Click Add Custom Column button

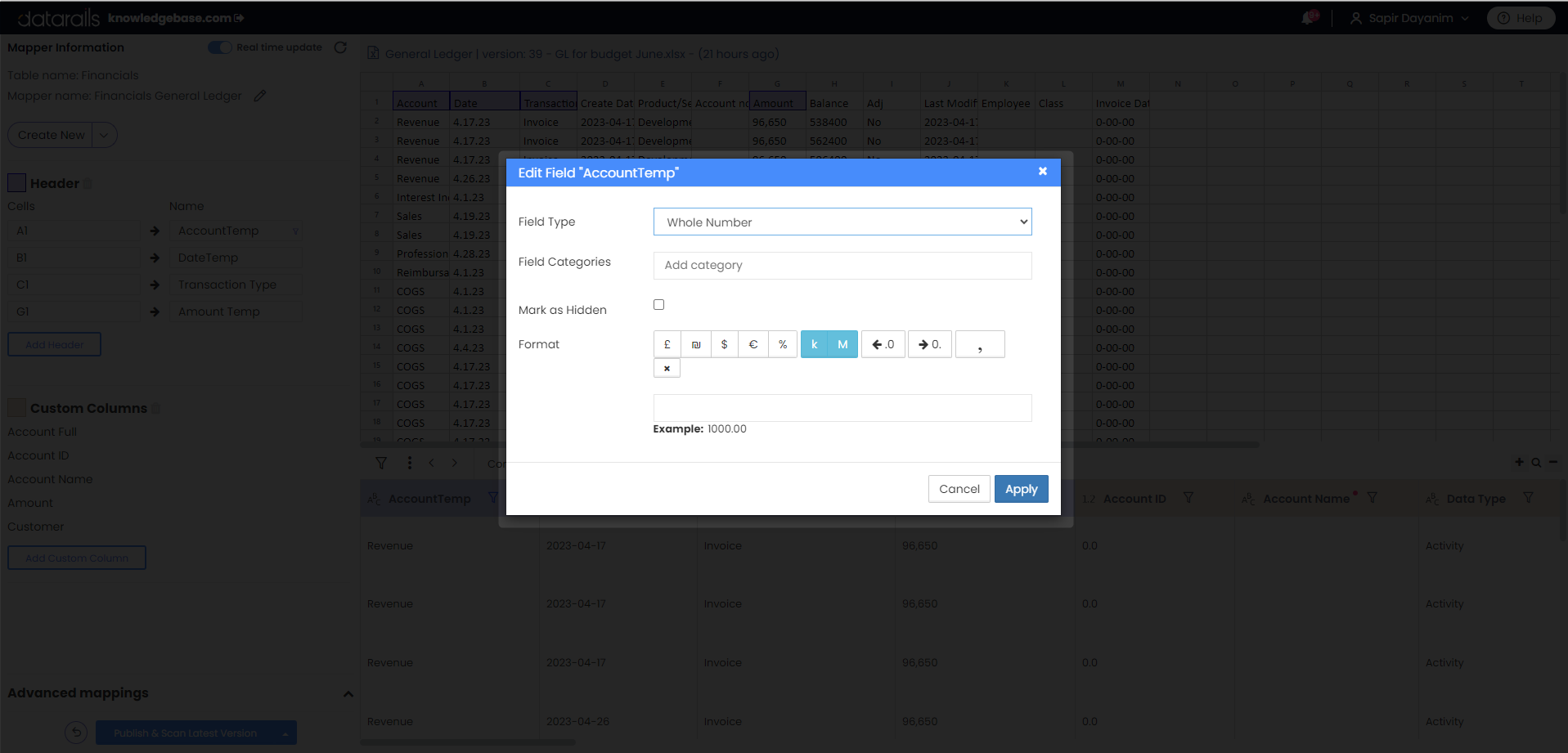point(77,558)
